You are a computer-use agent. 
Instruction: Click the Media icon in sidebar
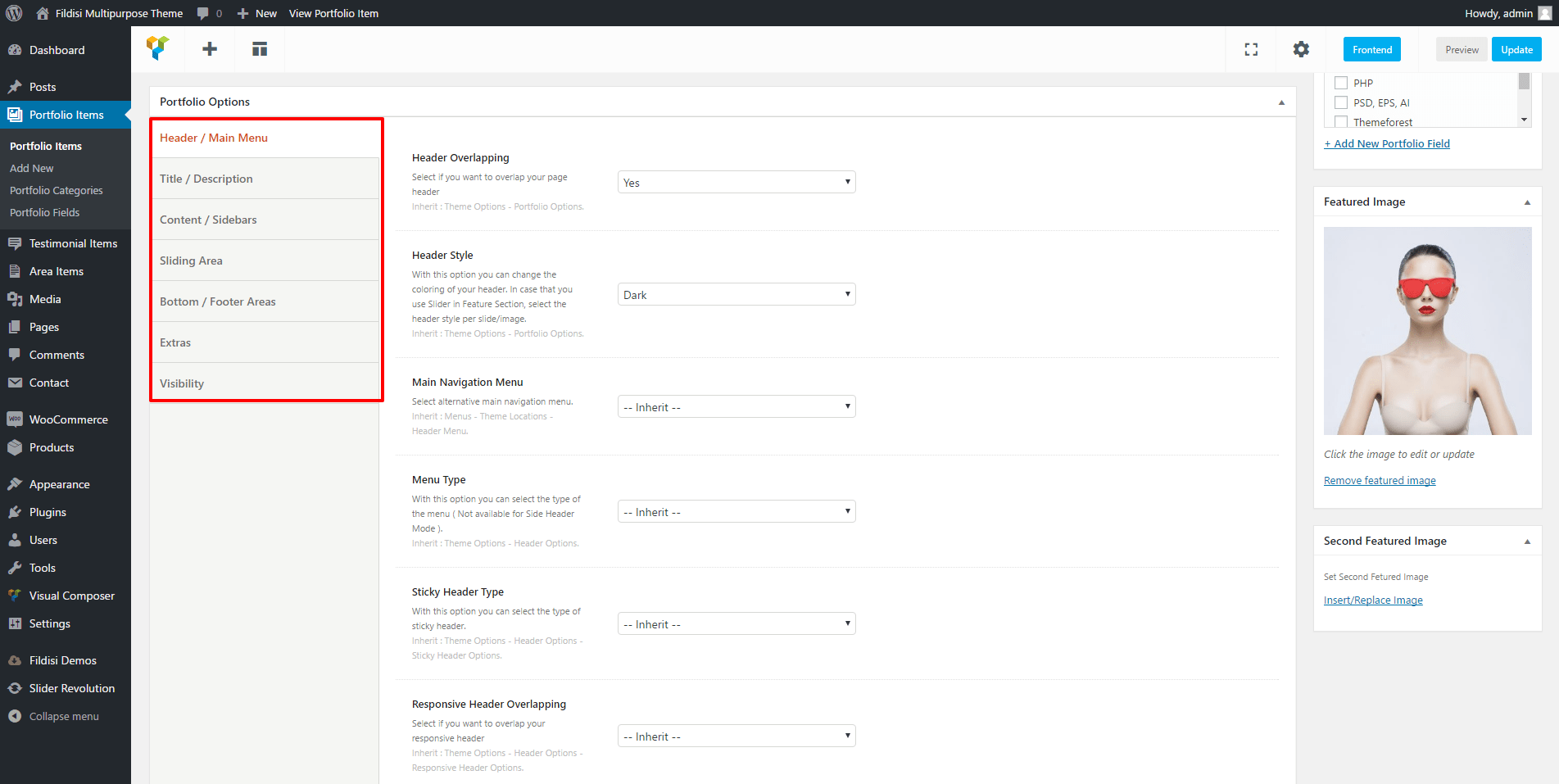click(15, 299)
